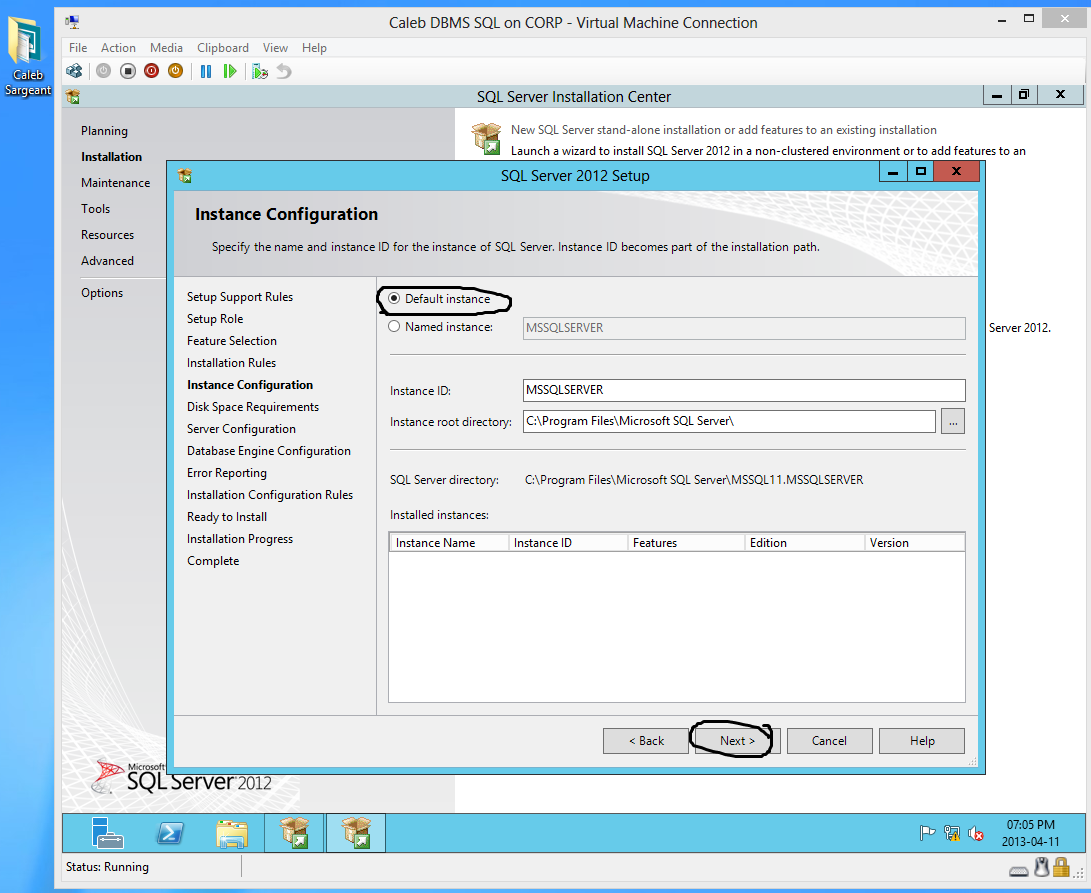Click the Instance Name column header
1091x893 pixels.
click(449, 542)
